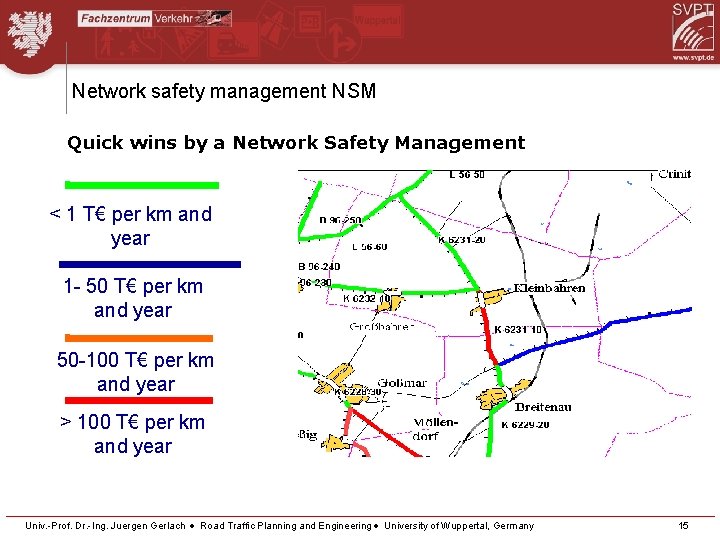Click the Fachzentrum Verkehr banner label

coord(154,18)
